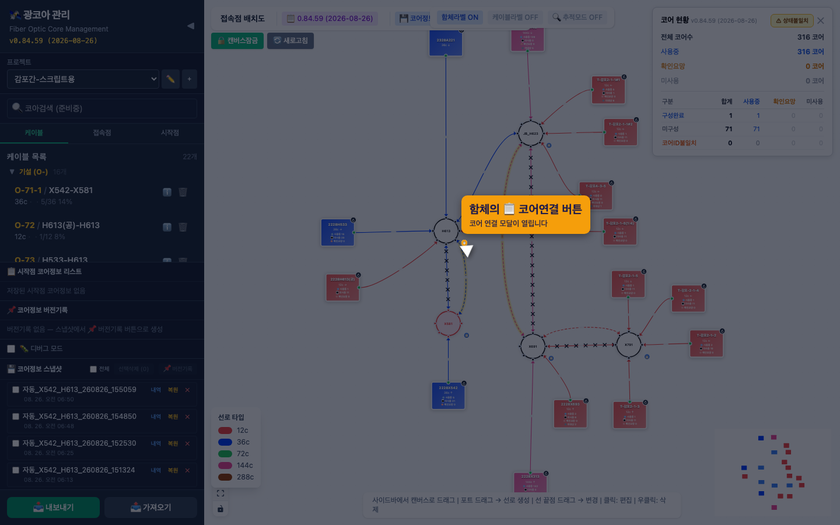Select cable row O-72 / H613(공)-H613
Screen dimensions: 840x525
coord(102,230)
